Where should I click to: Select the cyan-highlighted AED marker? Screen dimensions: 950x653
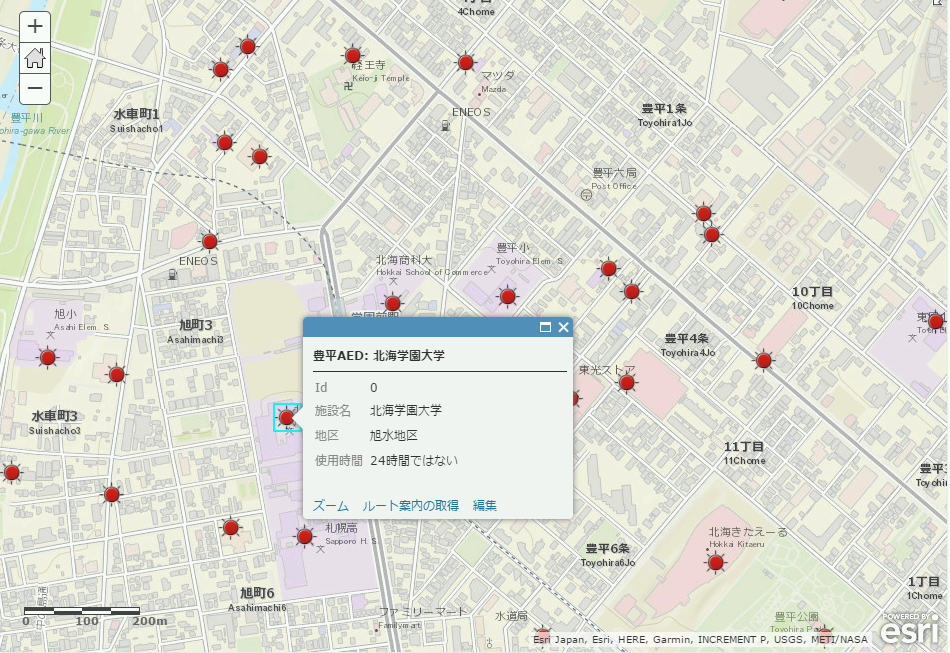(287, 418)
